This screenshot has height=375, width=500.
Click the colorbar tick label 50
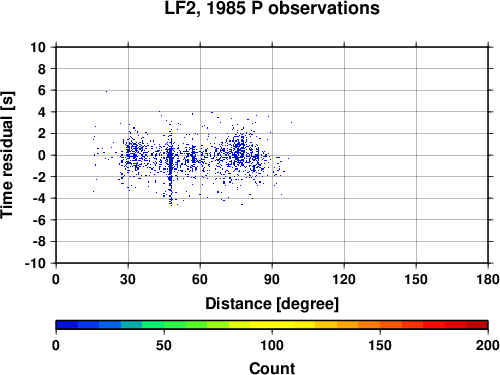tap(164, 345)
